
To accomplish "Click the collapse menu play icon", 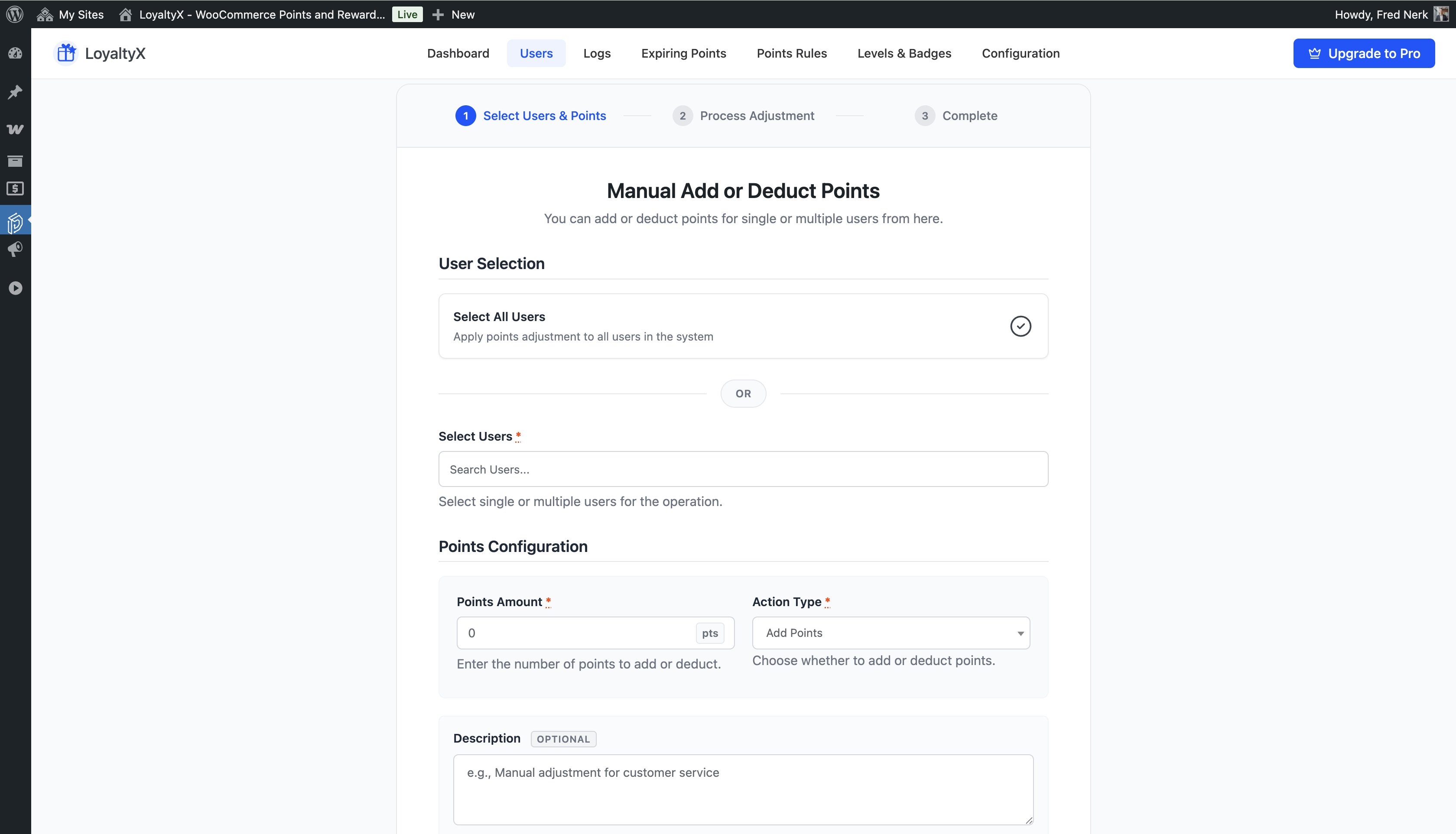I will click(x=15, y=288).
